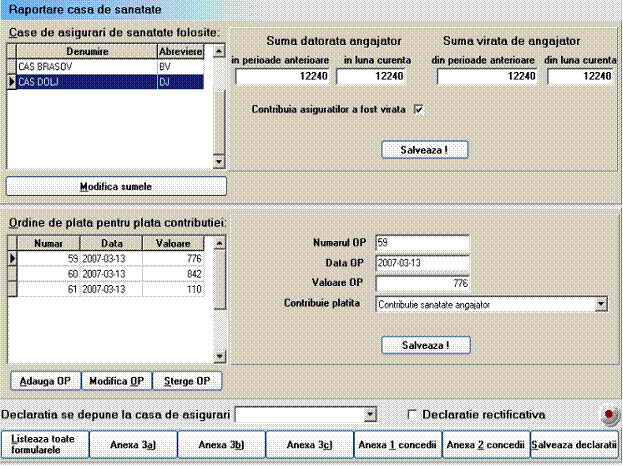Click 'Listeaza toate formularele' button
623x467 pixels.
[x=45, y=444]
